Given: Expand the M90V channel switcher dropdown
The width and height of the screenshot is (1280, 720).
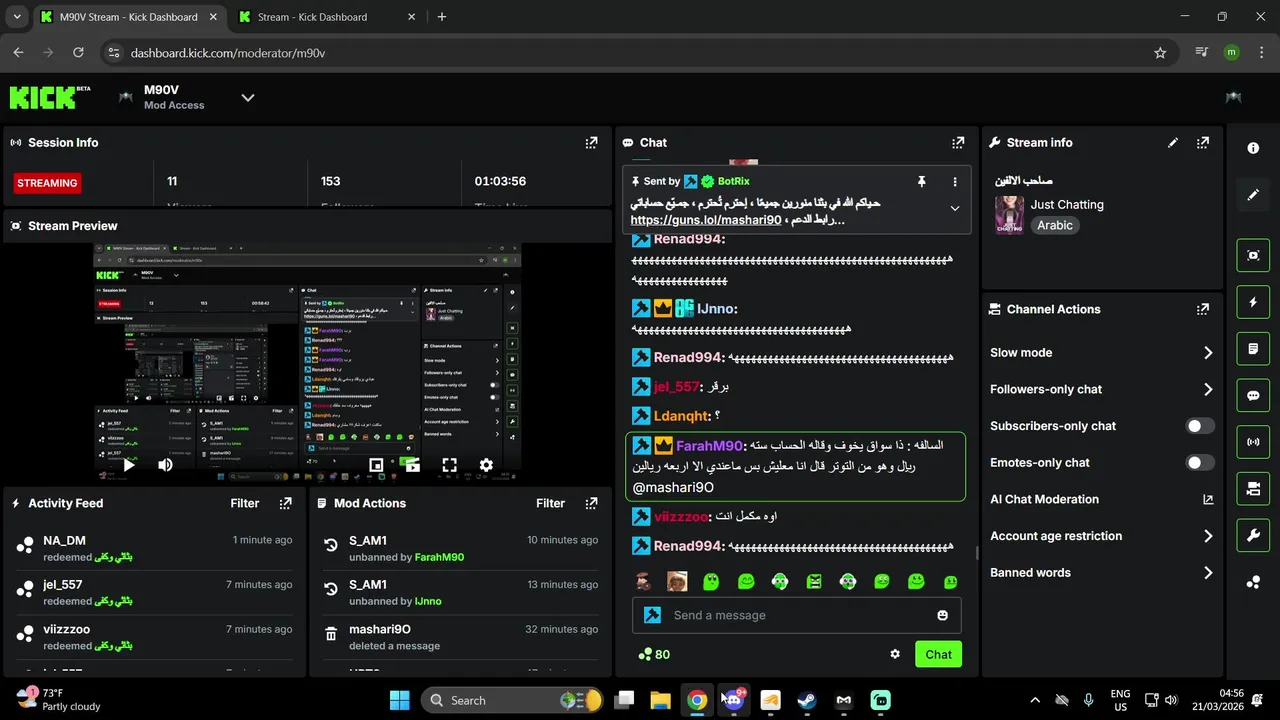Looking at the screenshot, I should (x=248, y=97).
